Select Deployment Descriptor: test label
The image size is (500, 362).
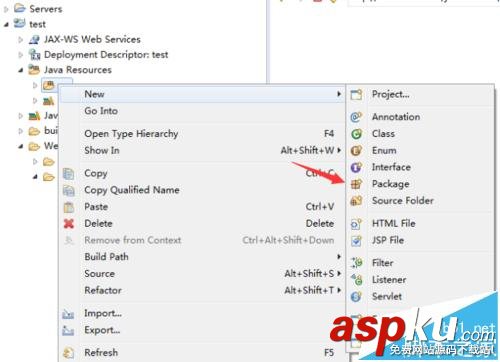click(x=106, y=55)
